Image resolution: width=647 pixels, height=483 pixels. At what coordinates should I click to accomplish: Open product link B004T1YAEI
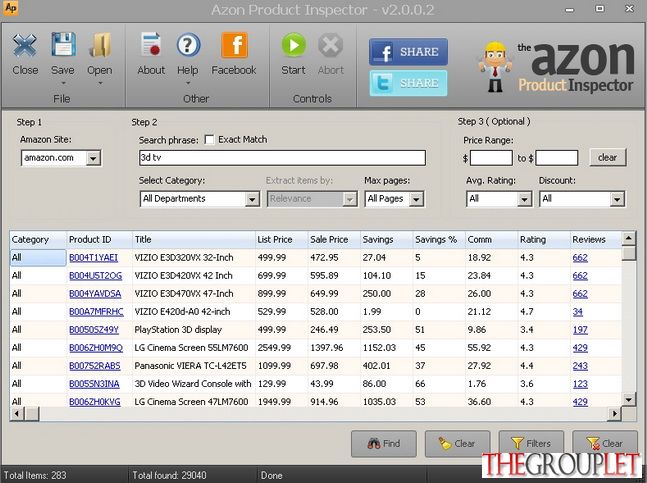click(93, 258)
